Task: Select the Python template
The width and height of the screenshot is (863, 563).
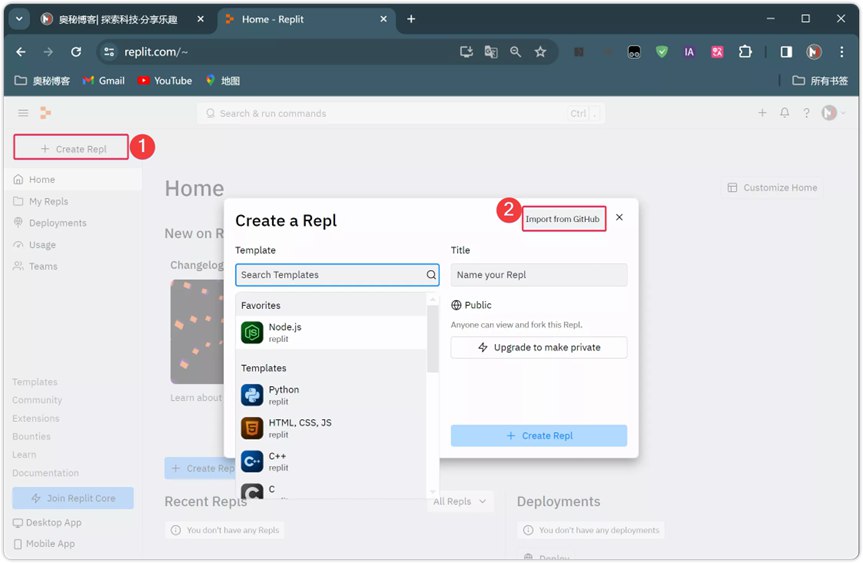Action: [x=332, y=395]
